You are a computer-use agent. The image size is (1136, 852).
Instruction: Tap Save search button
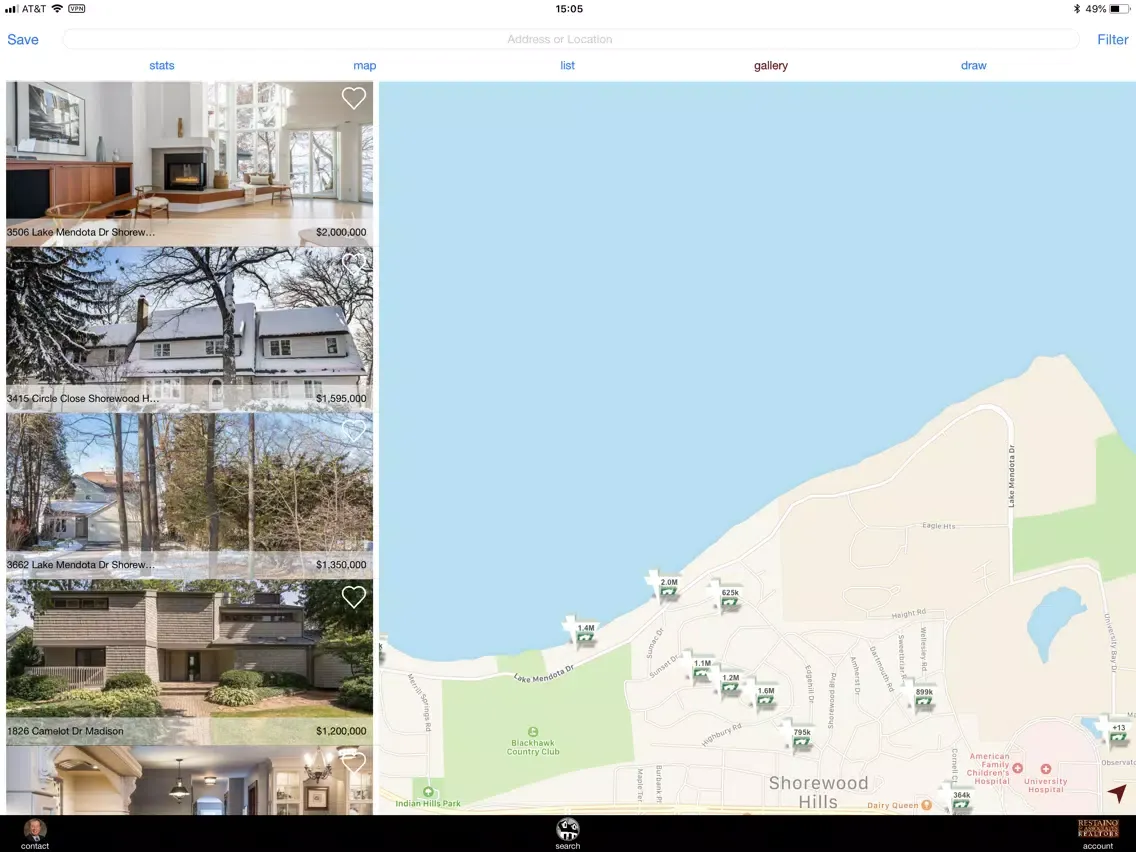click(x=22, y=39)
